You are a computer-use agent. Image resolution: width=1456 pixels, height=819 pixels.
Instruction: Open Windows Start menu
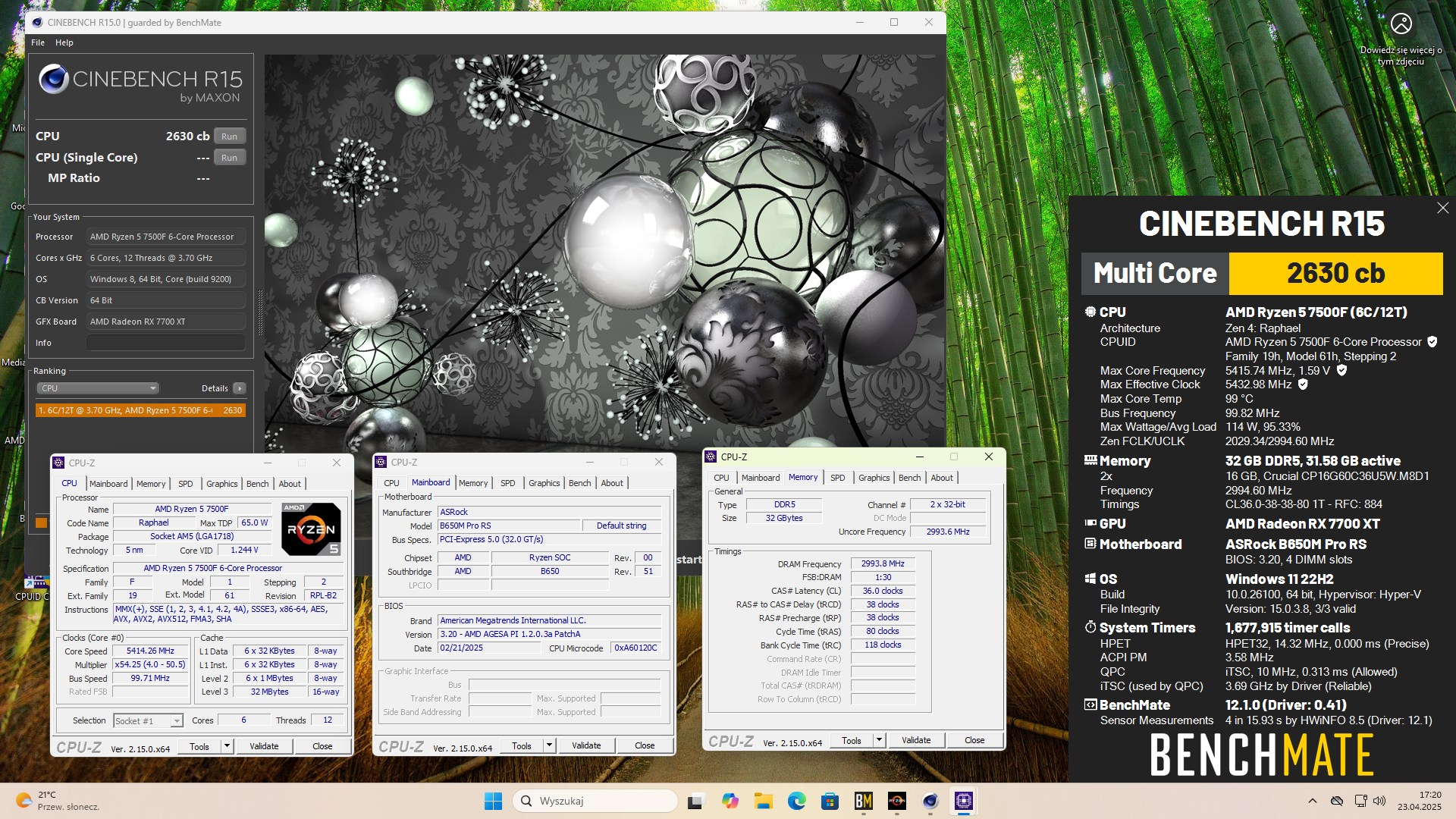click(x=493, y=801)
